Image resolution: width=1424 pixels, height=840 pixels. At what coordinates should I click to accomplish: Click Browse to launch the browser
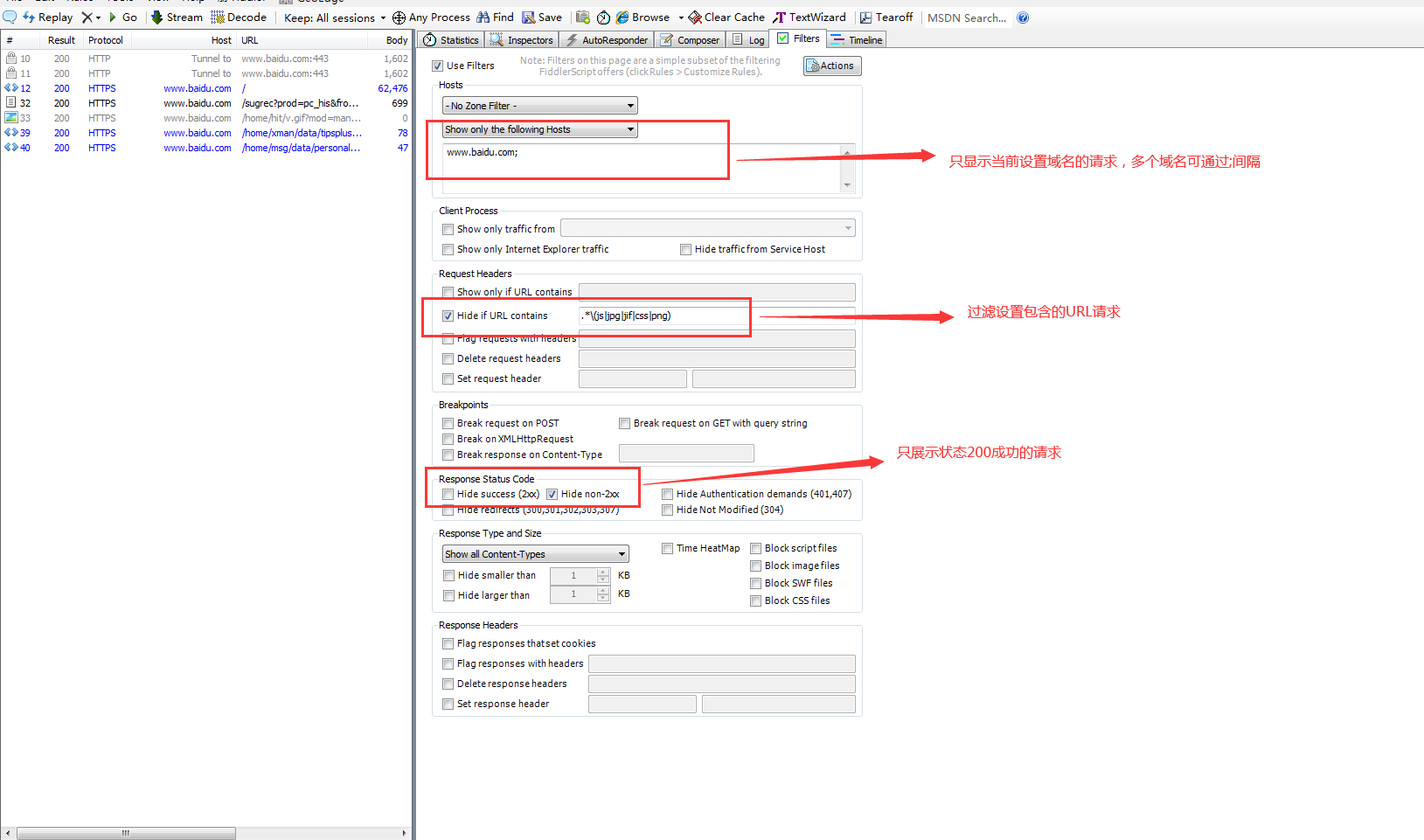[643, 17]
